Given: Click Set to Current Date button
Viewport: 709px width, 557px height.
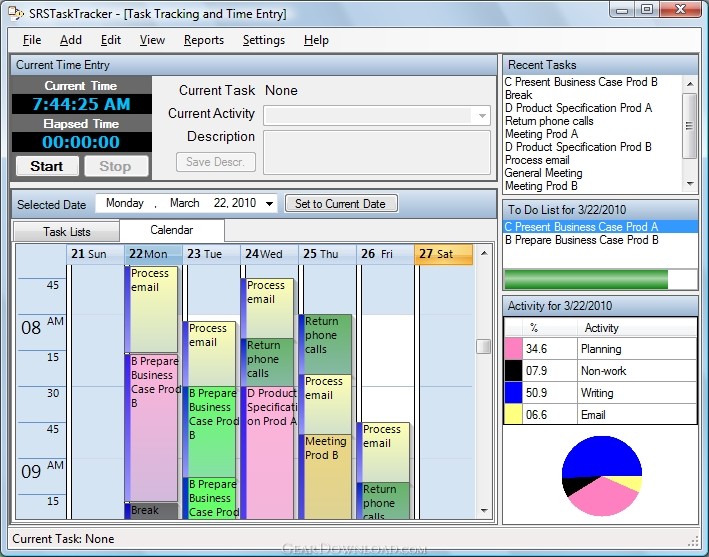Looking at the screenshot, I should point(341,203).
